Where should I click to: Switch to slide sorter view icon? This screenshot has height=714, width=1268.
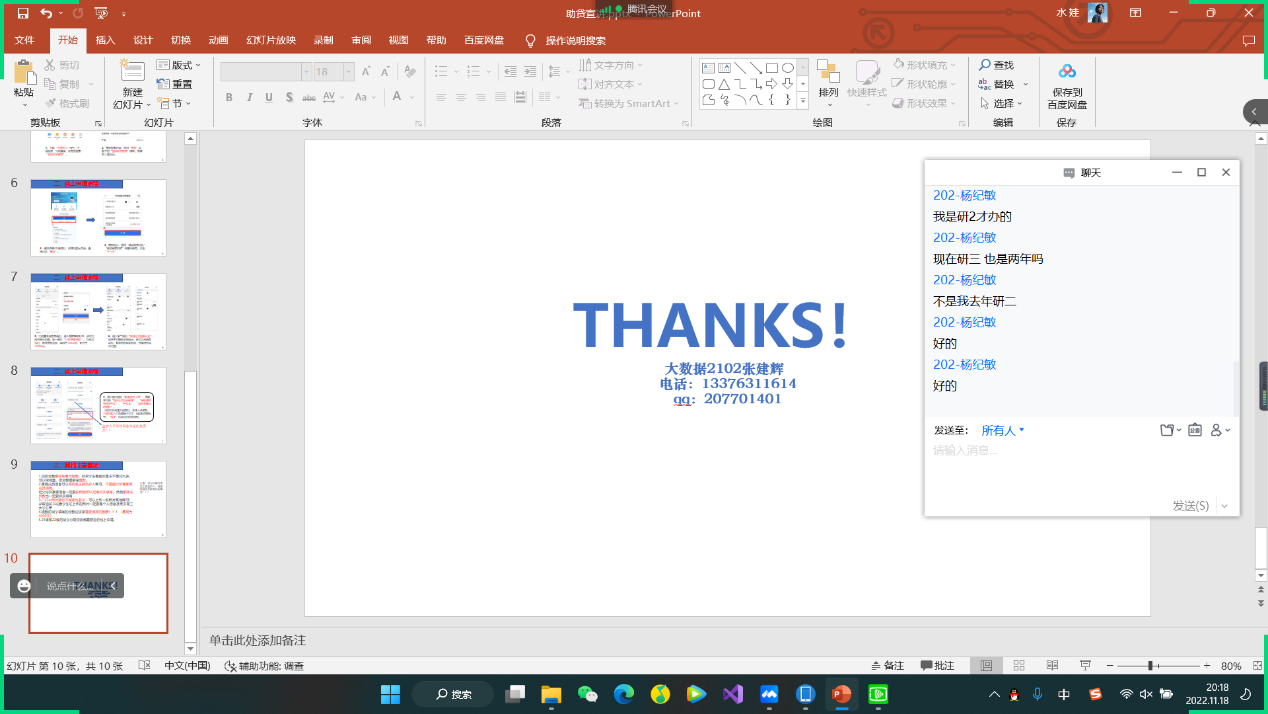coord(1019,666)
